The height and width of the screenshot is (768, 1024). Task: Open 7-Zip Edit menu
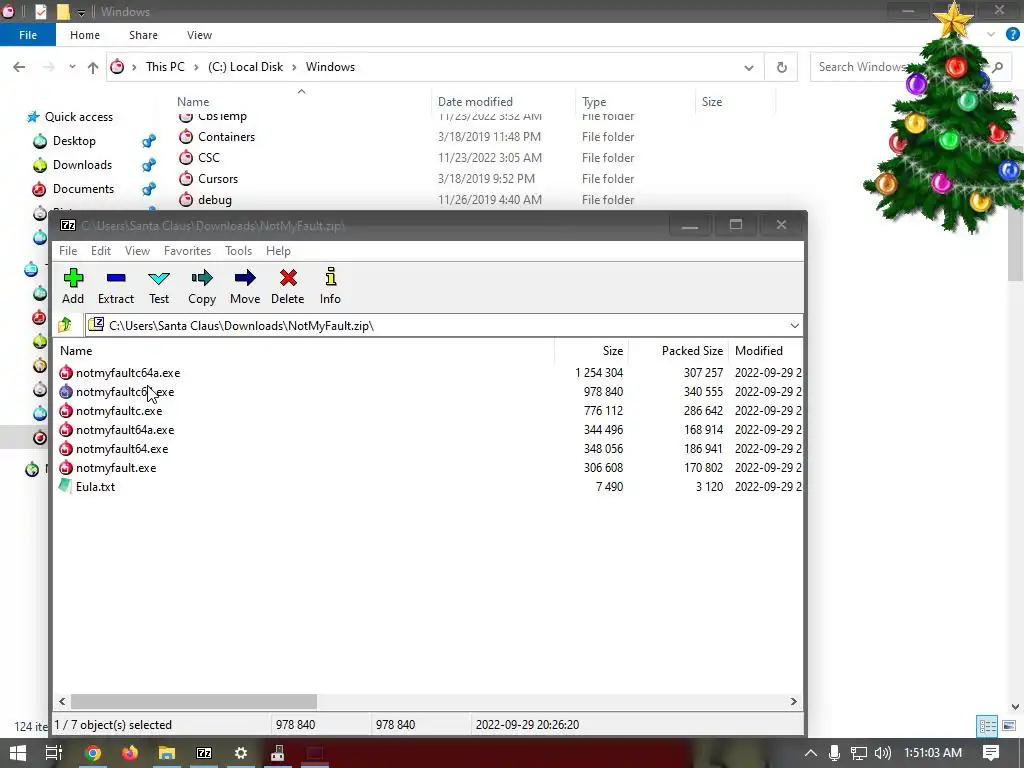(x=101, y=251)
